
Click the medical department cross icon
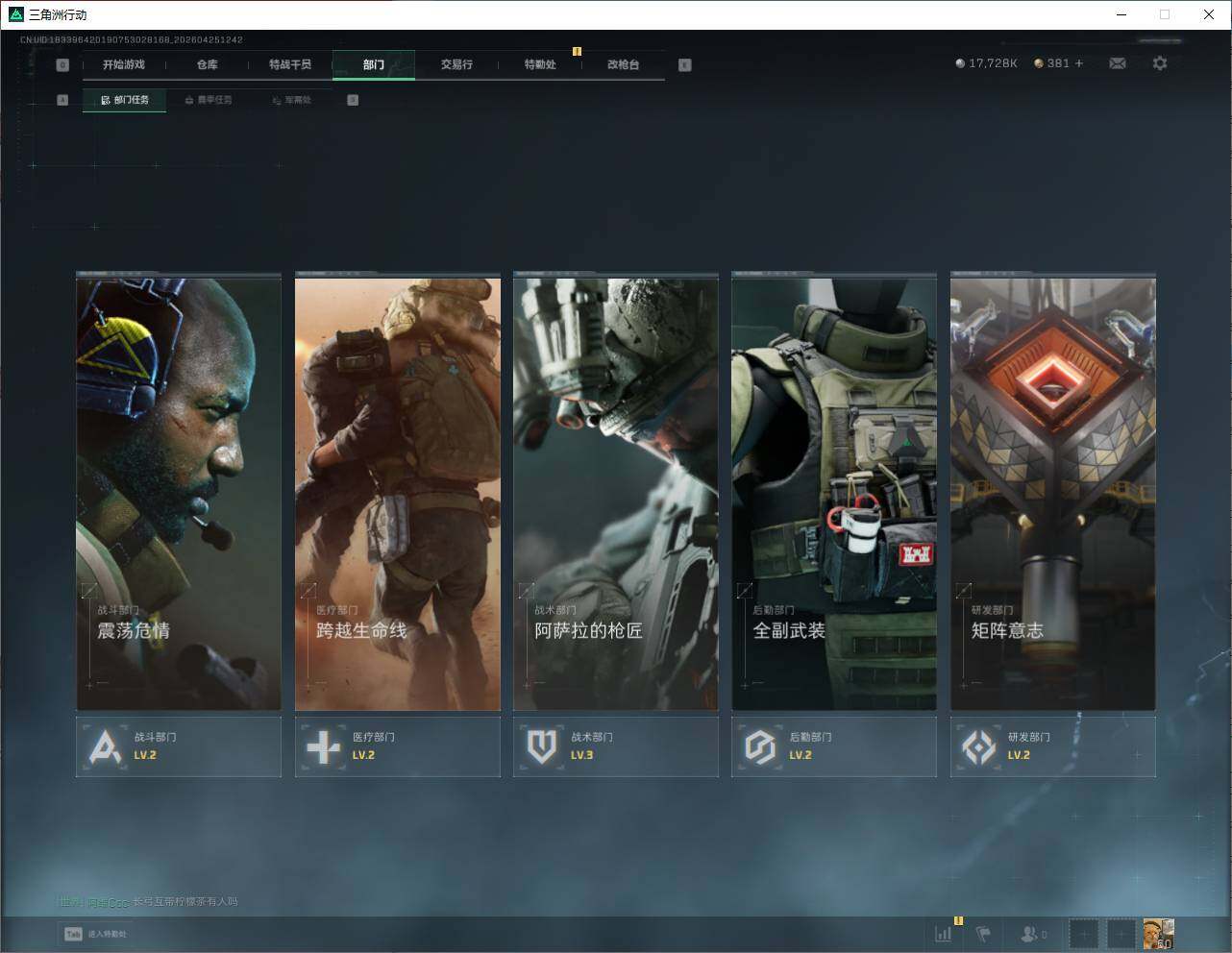coord(324,746)
